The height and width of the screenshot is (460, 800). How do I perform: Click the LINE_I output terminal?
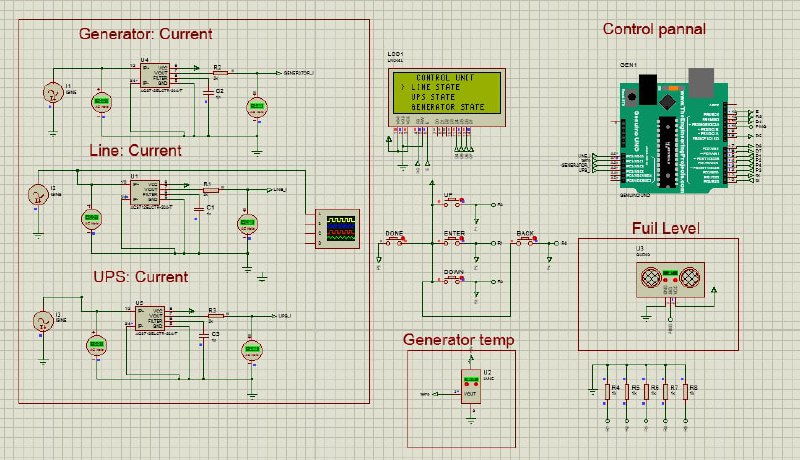pos(277,190)
